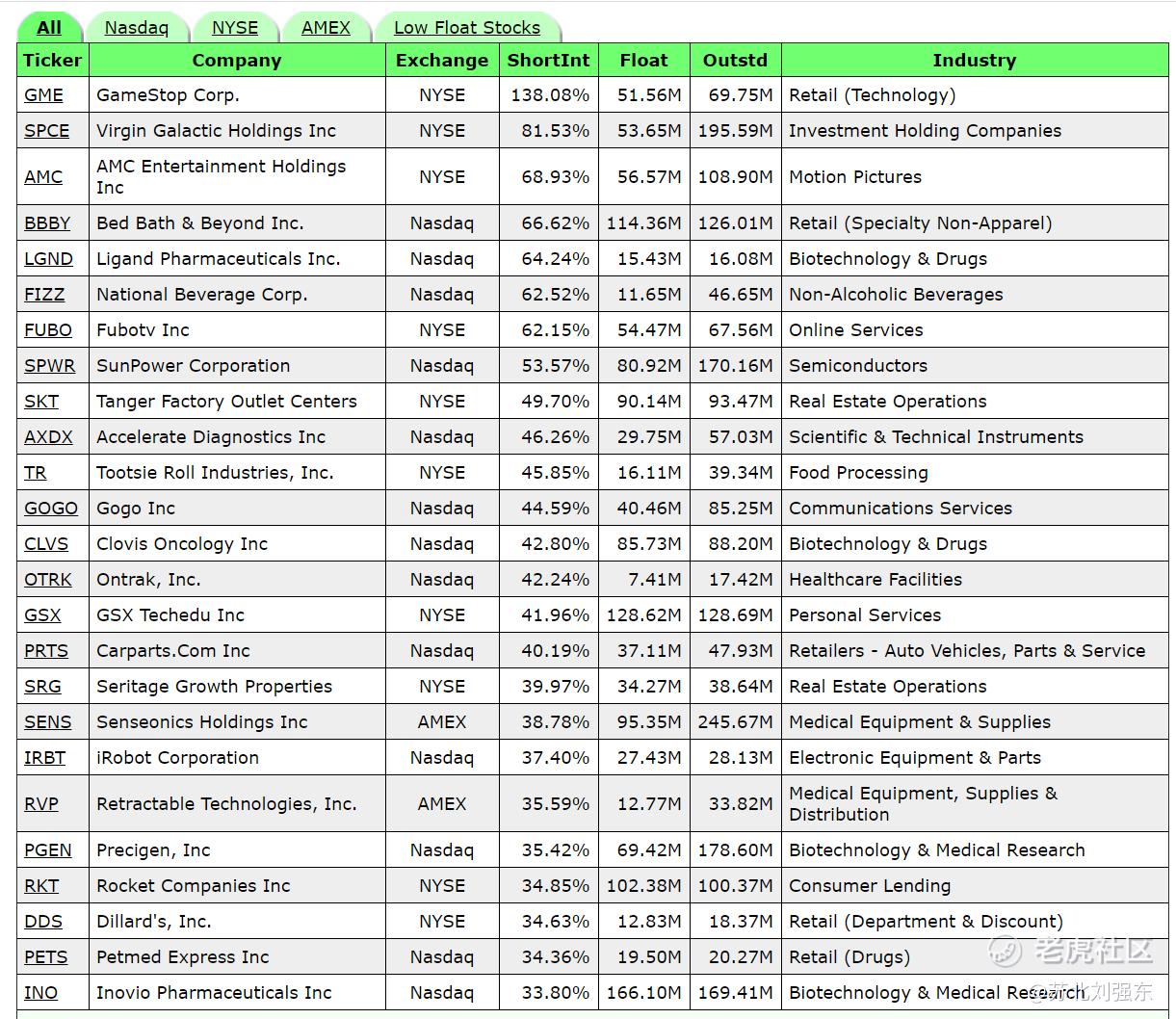Switch to the All tab
This screenshot has width=1176, height=1019.
tap(48, 28)
